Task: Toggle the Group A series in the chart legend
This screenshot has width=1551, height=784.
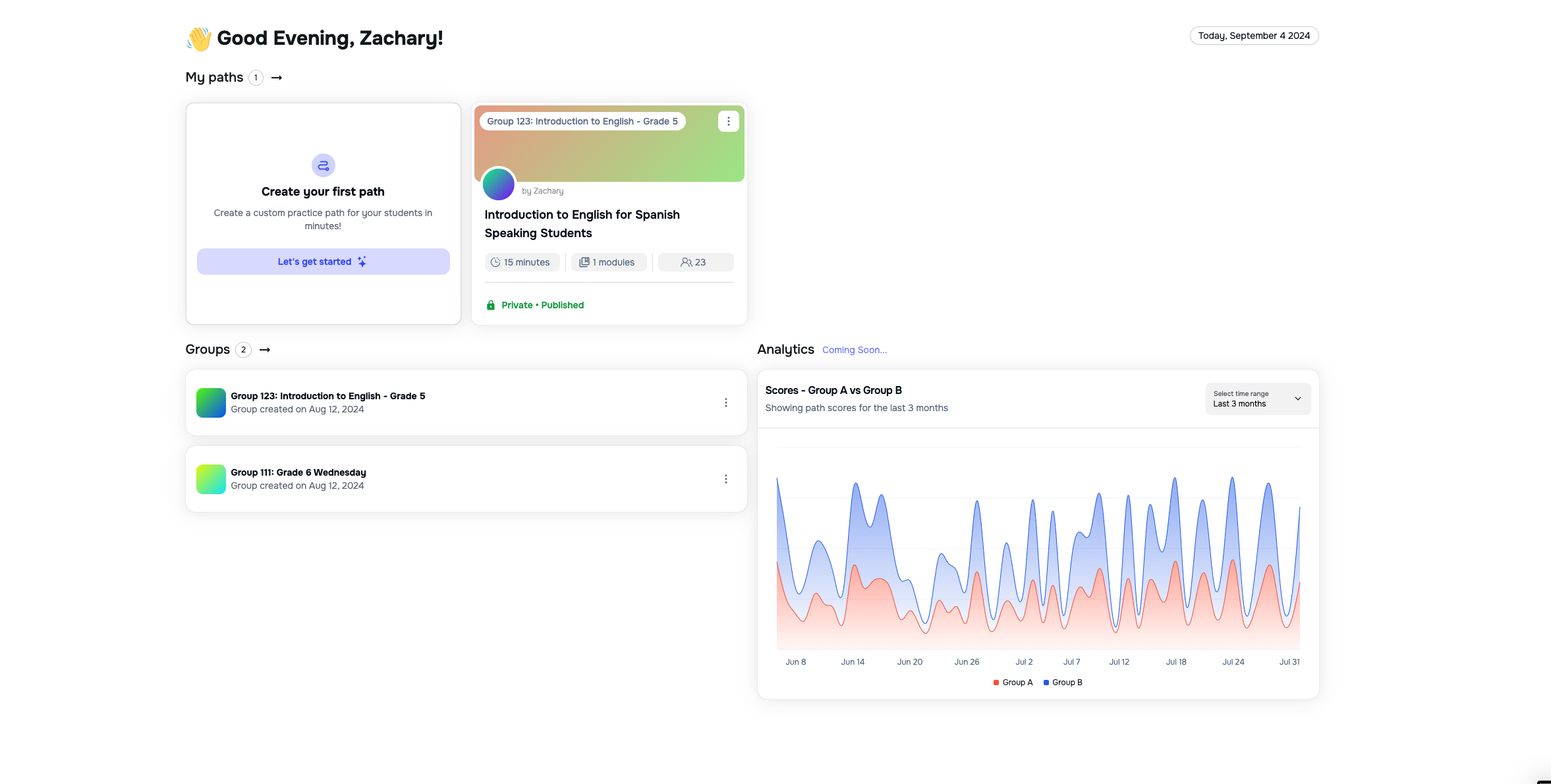Action: click(1013, 682)
